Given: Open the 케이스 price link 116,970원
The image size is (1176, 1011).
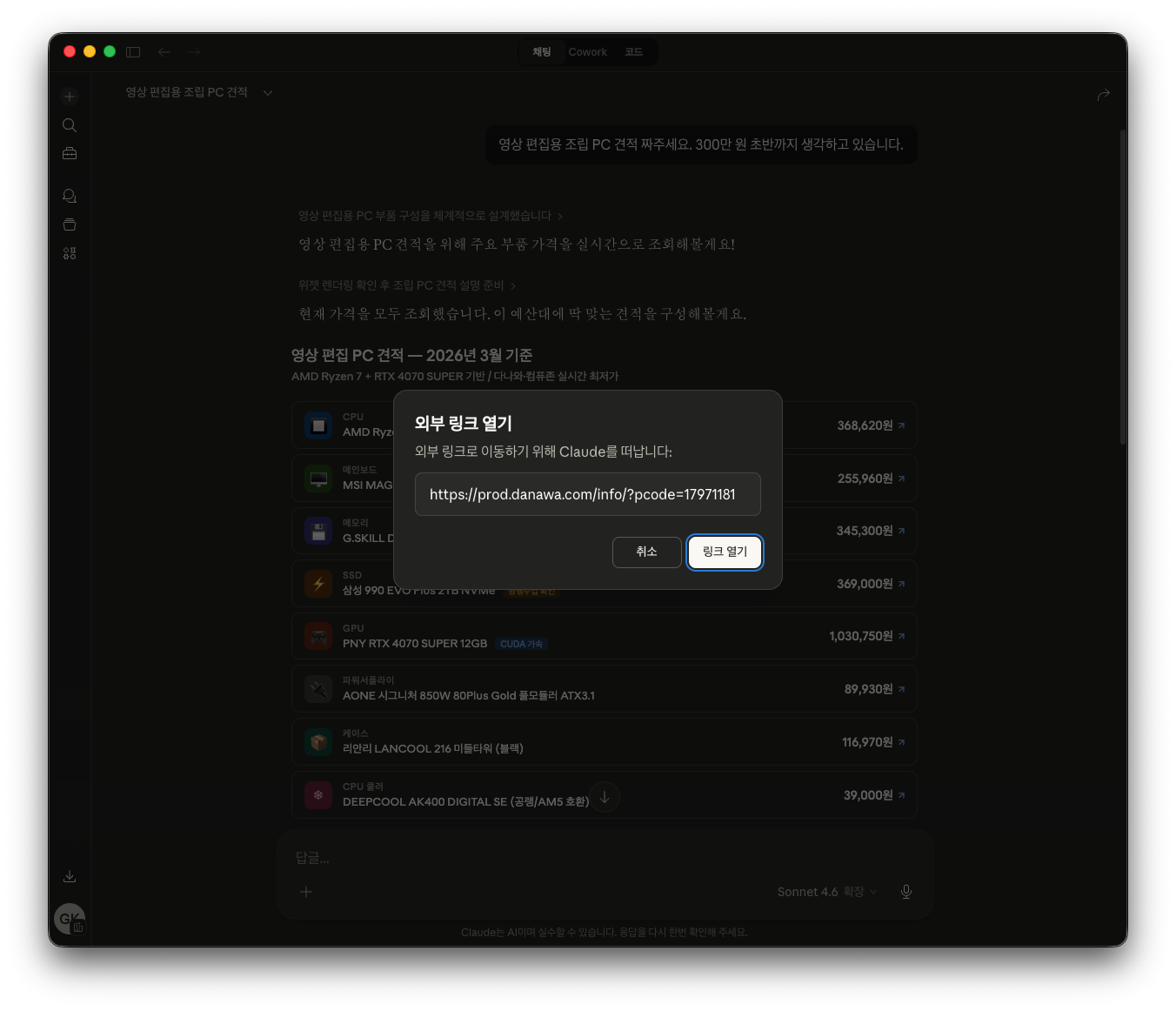Looking at the screenshot, I should coord(873,742).
